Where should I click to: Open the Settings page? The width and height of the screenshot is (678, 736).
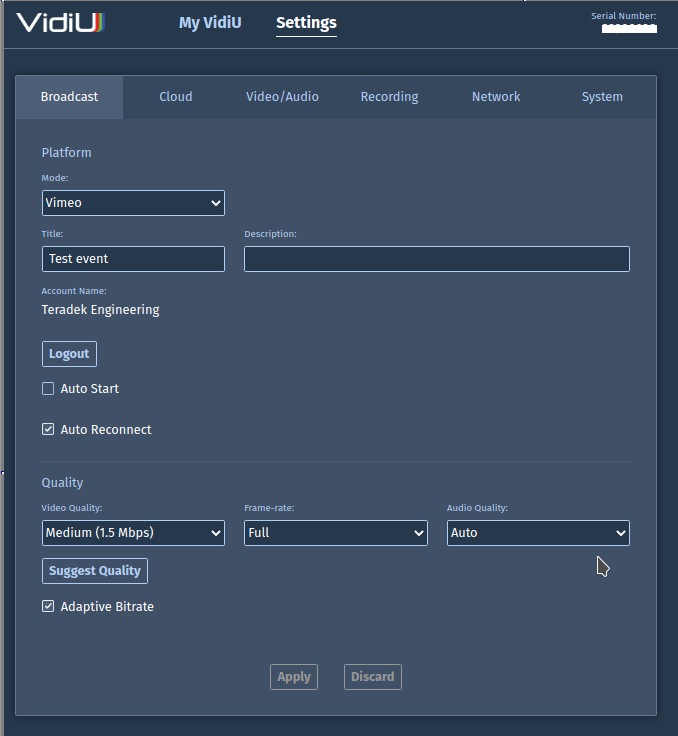[306, 23]
